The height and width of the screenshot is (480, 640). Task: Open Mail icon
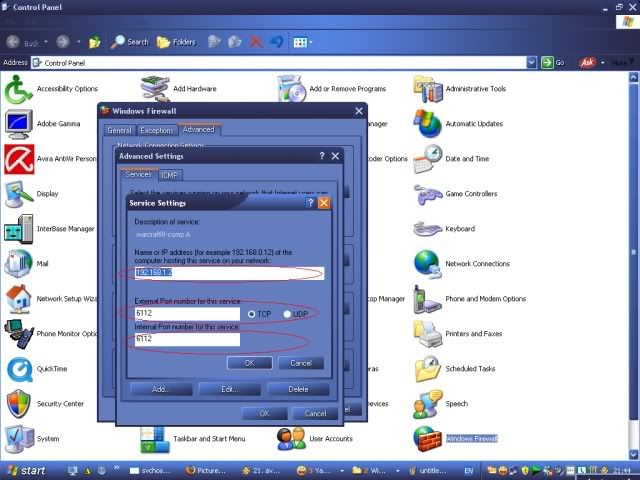pos(18,264)
